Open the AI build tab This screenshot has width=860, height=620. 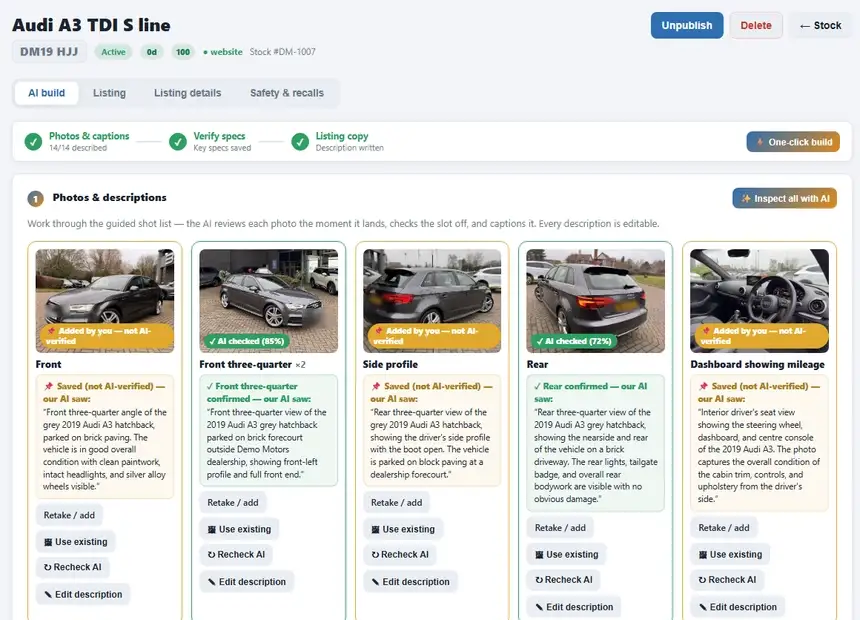pyautogui.click(x=47, y=93)
